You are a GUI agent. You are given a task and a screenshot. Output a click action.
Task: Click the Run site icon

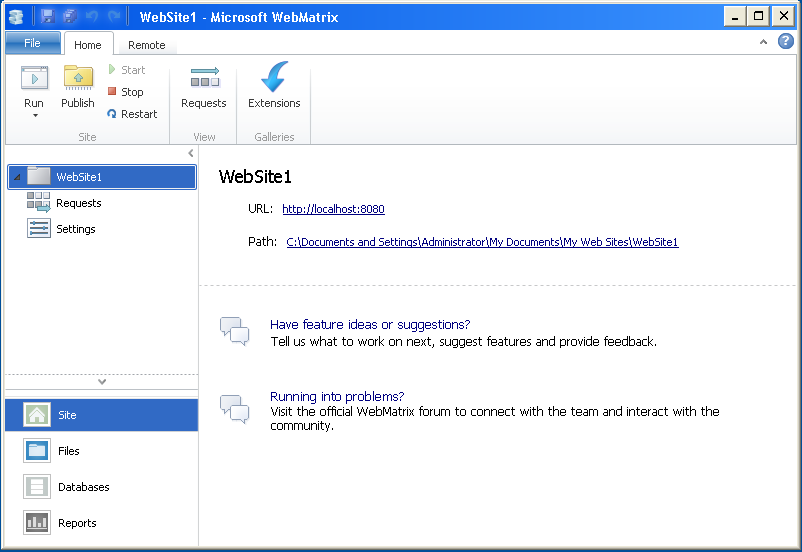(x=34, y=78)
